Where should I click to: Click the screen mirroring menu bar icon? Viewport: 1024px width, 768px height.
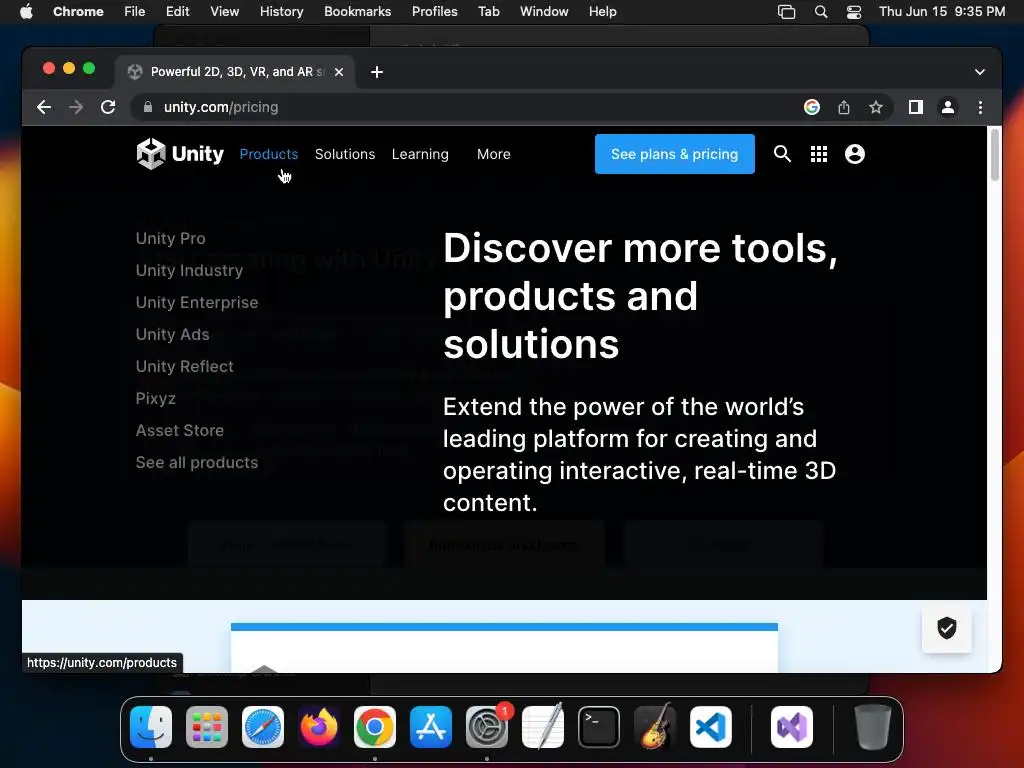[x=786, y=12]
